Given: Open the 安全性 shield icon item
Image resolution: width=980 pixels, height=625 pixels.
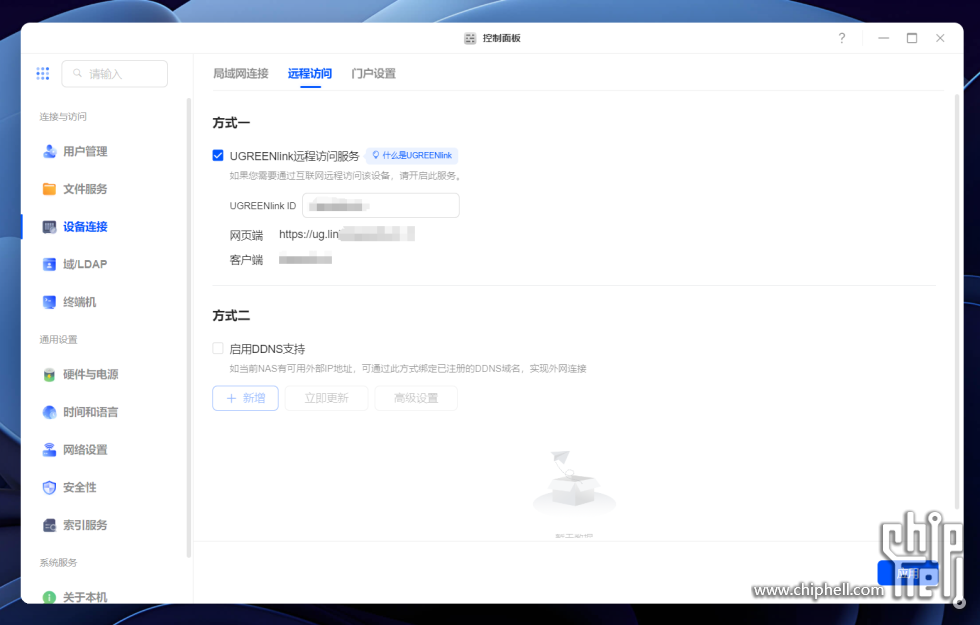Looking at the screenshot, I should point(49,488).
